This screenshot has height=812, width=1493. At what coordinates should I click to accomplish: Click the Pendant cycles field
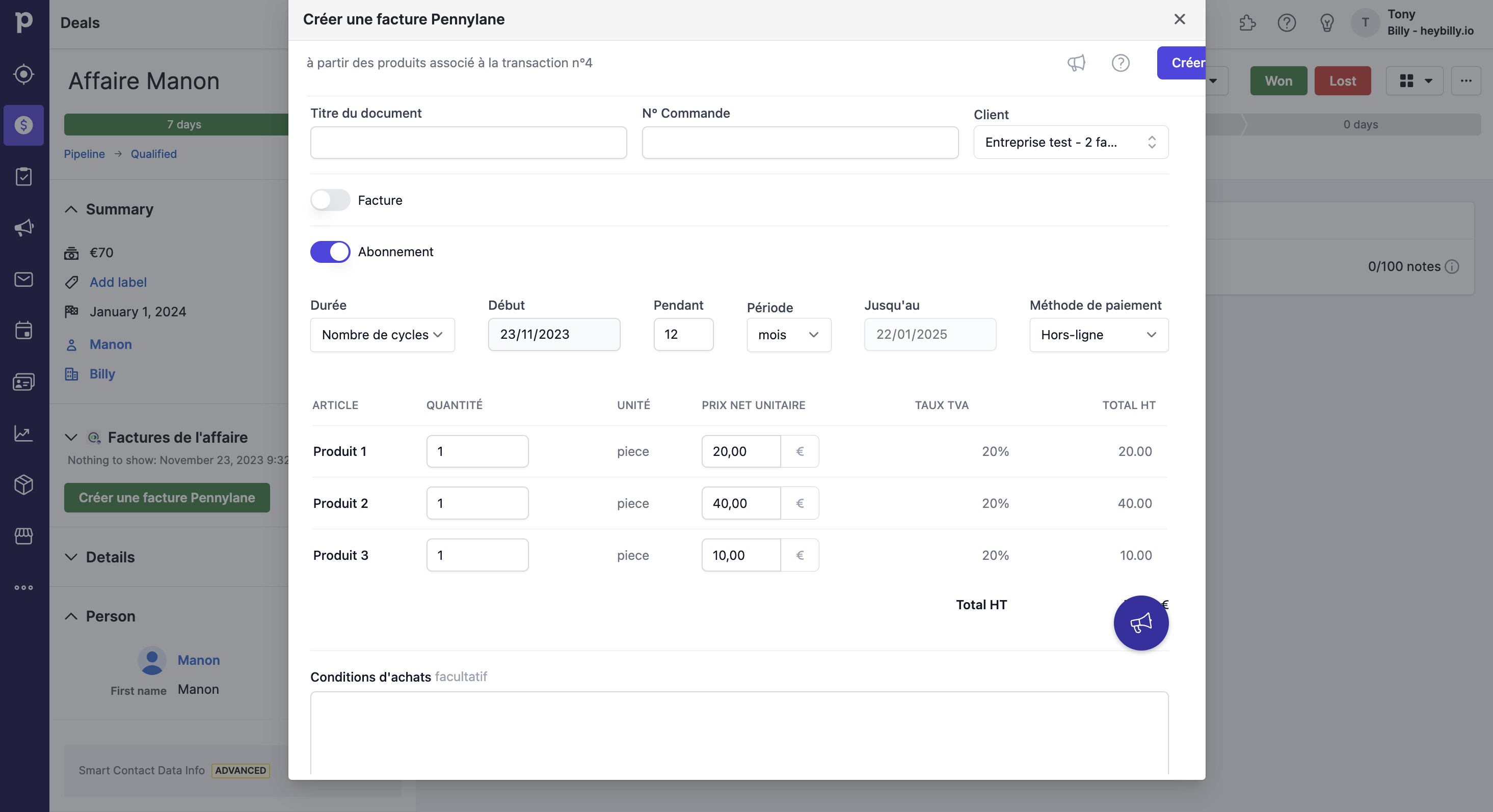tap(683, 334)
